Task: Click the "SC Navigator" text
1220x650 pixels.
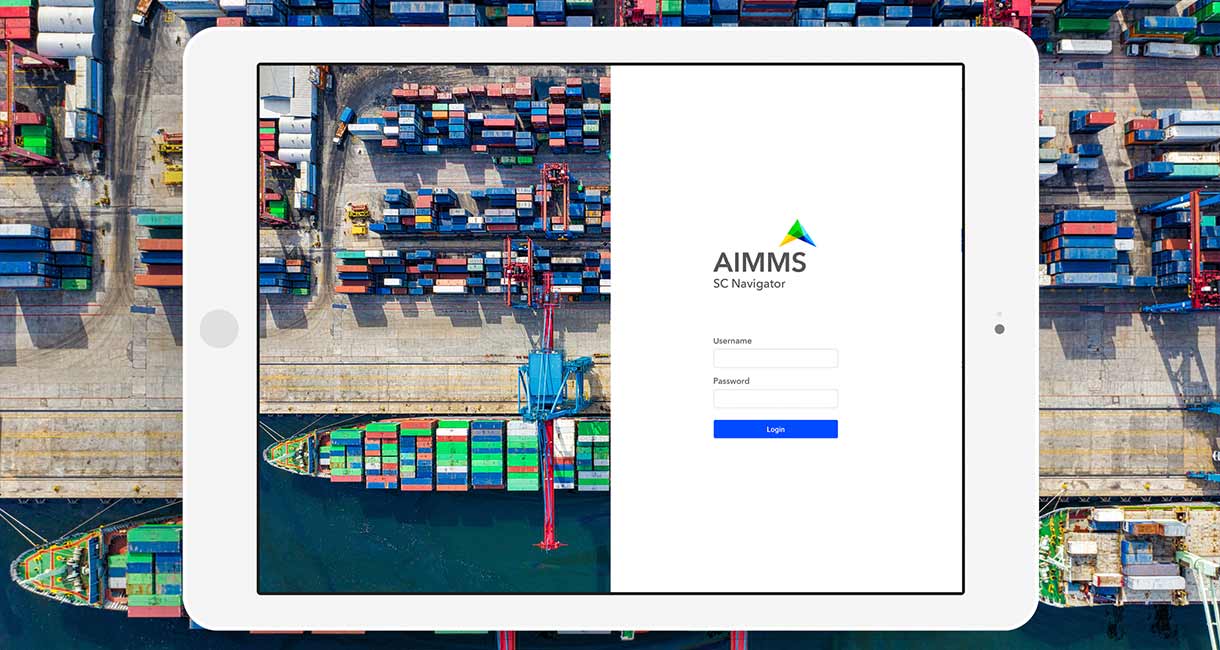Action: pos(749,284)
